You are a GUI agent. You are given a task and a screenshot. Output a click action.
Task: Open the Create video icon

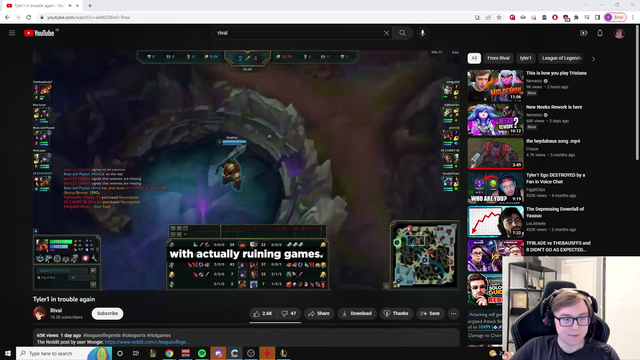click(584, 33)
